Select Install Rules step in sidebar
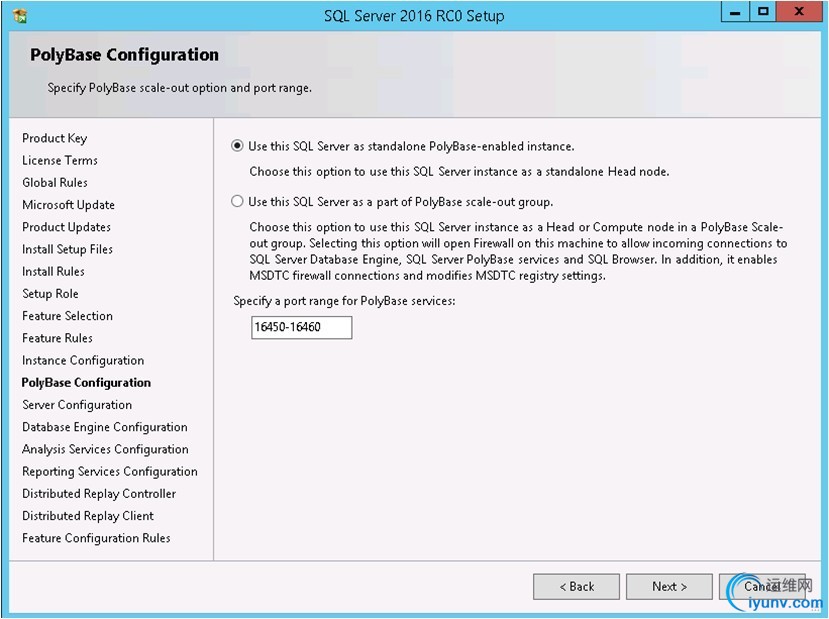The height and width of the screenshot is (619, 829). [x=53, y=271]
